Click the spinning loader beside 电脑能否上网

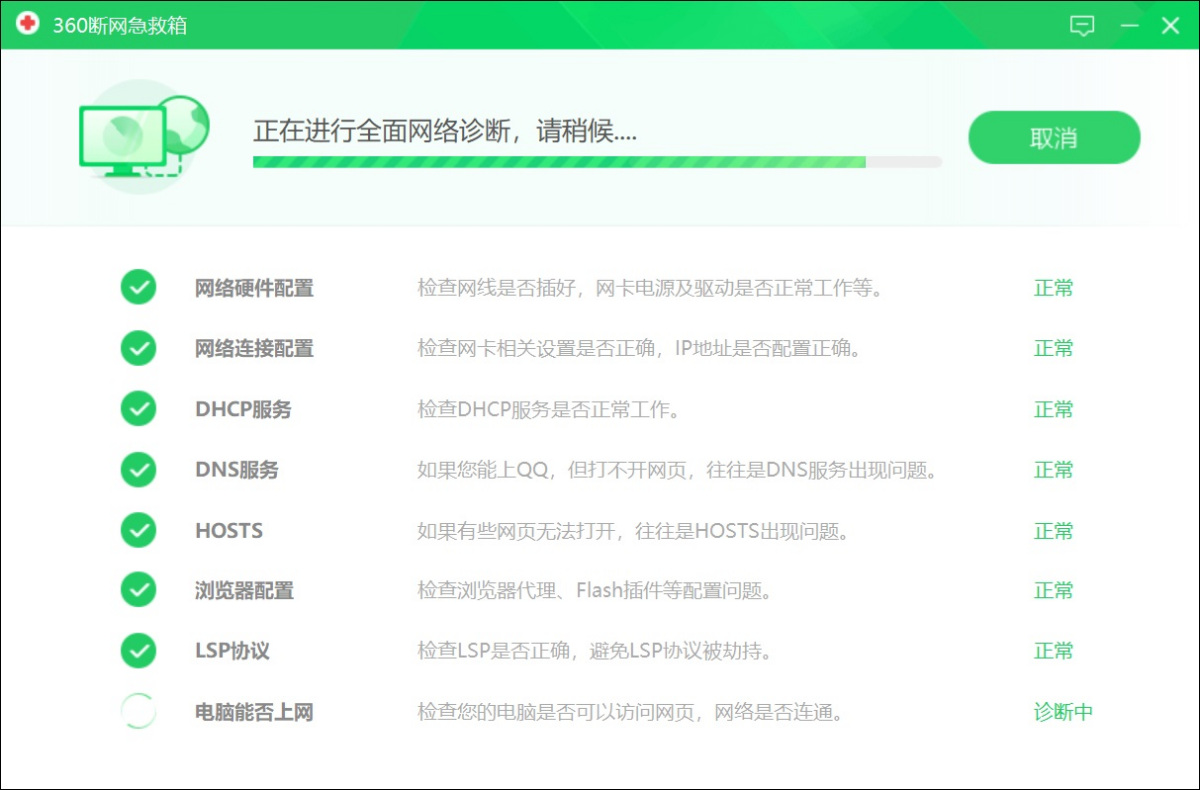click(138, 711)
